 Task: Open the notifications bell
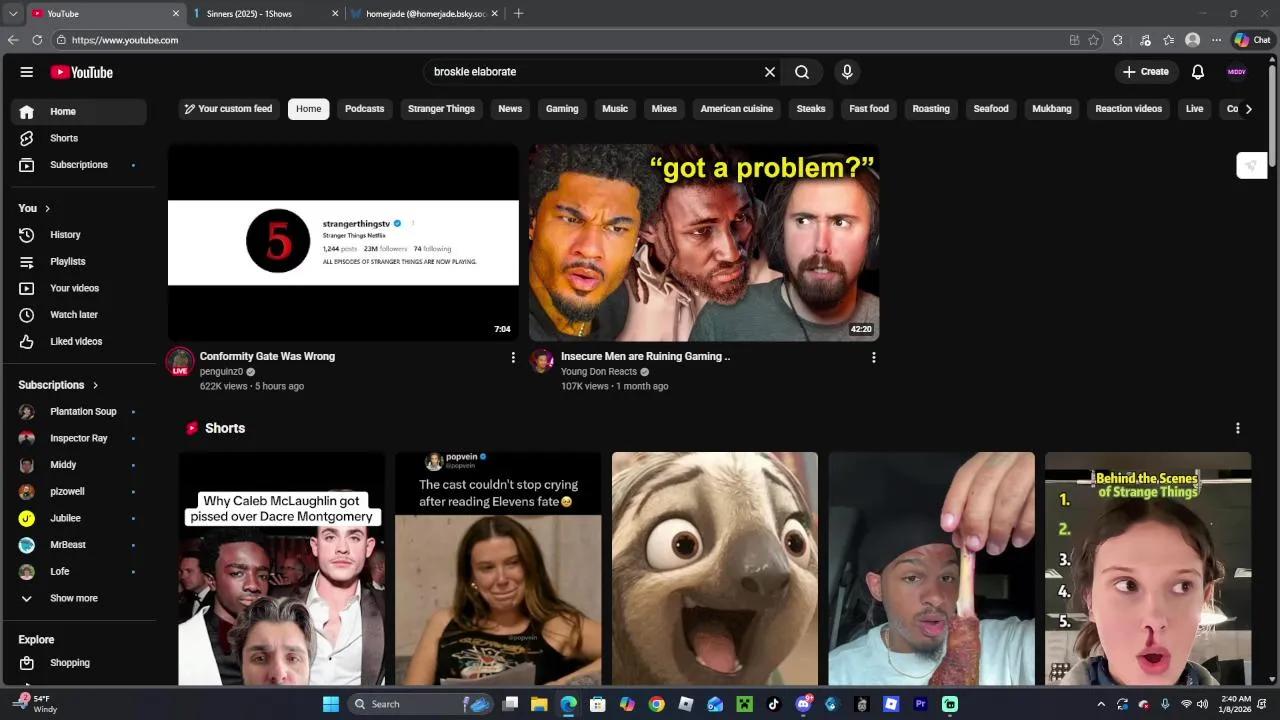[x=1198, y=72]
